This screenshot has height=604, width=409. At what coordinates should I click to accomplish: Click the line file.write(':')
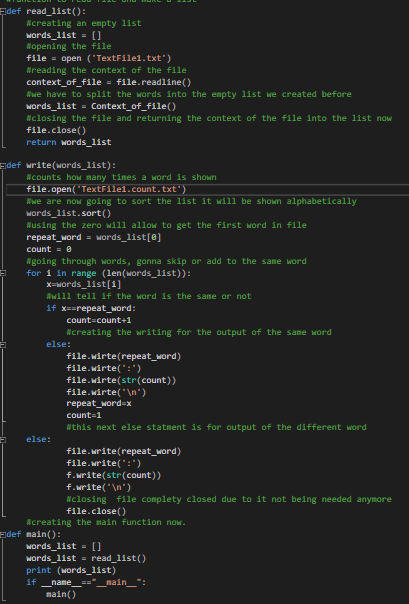tap(104, 463)
